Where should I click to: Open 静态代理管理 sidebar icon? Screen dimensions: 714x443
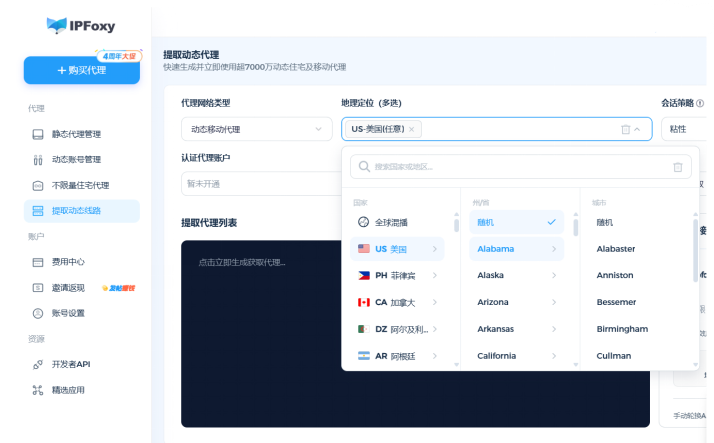(38, 134)
